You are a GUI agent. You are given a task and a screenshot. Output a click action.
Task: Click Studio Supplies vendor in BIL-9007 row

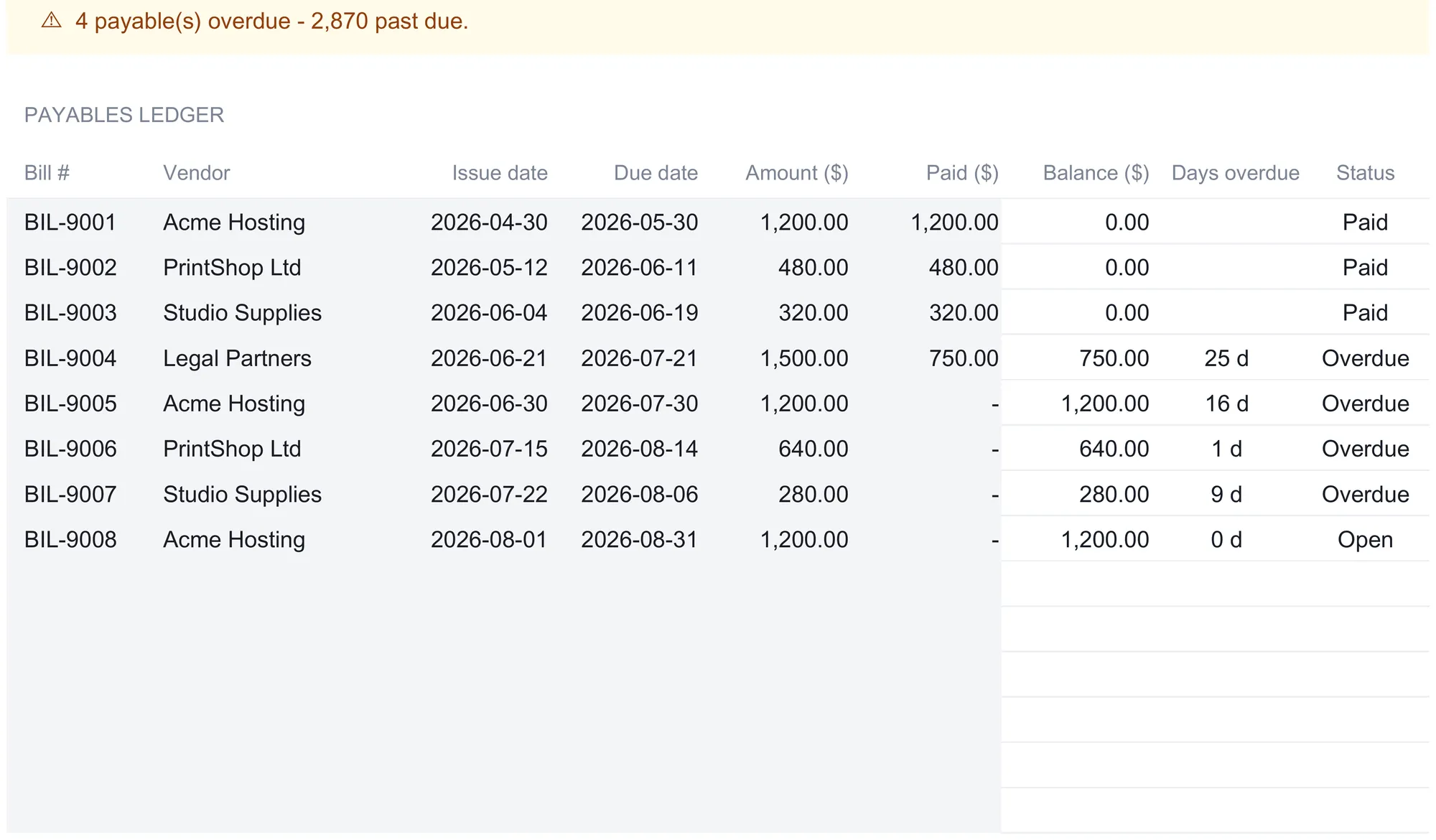242,494
